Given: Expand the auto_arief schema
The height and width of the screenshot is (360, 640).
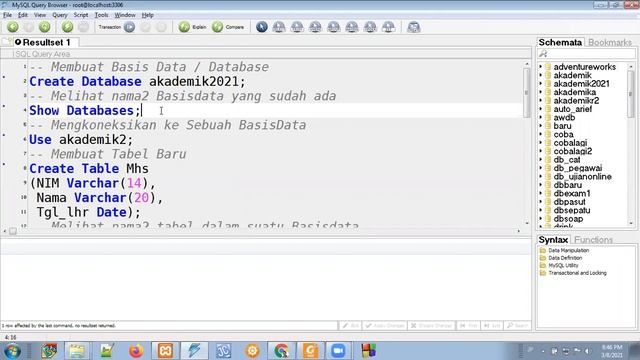Looking at the screenshot, I should [x=541, y=109].
